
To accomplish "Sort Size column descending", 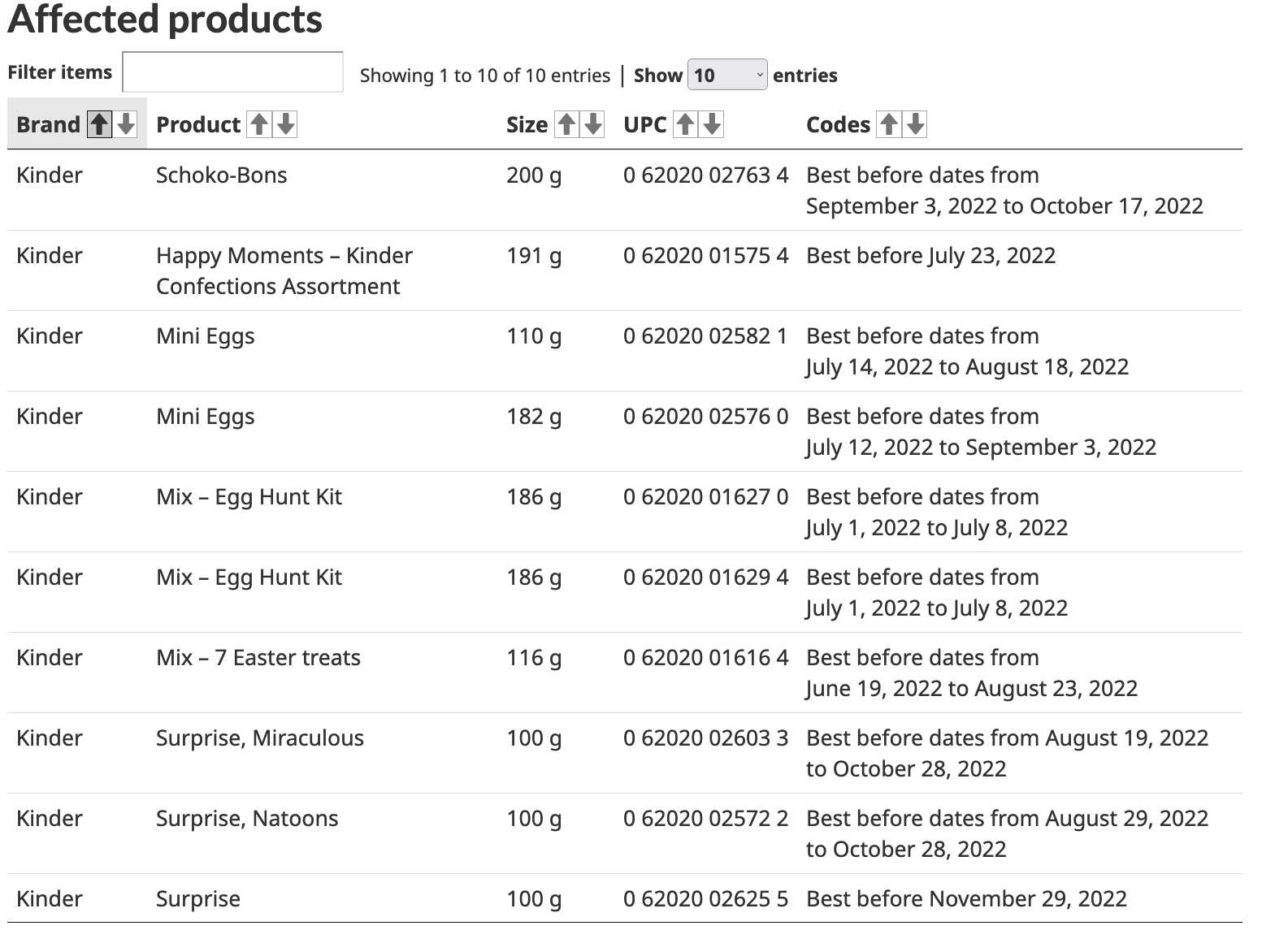I will pos(593,124).
